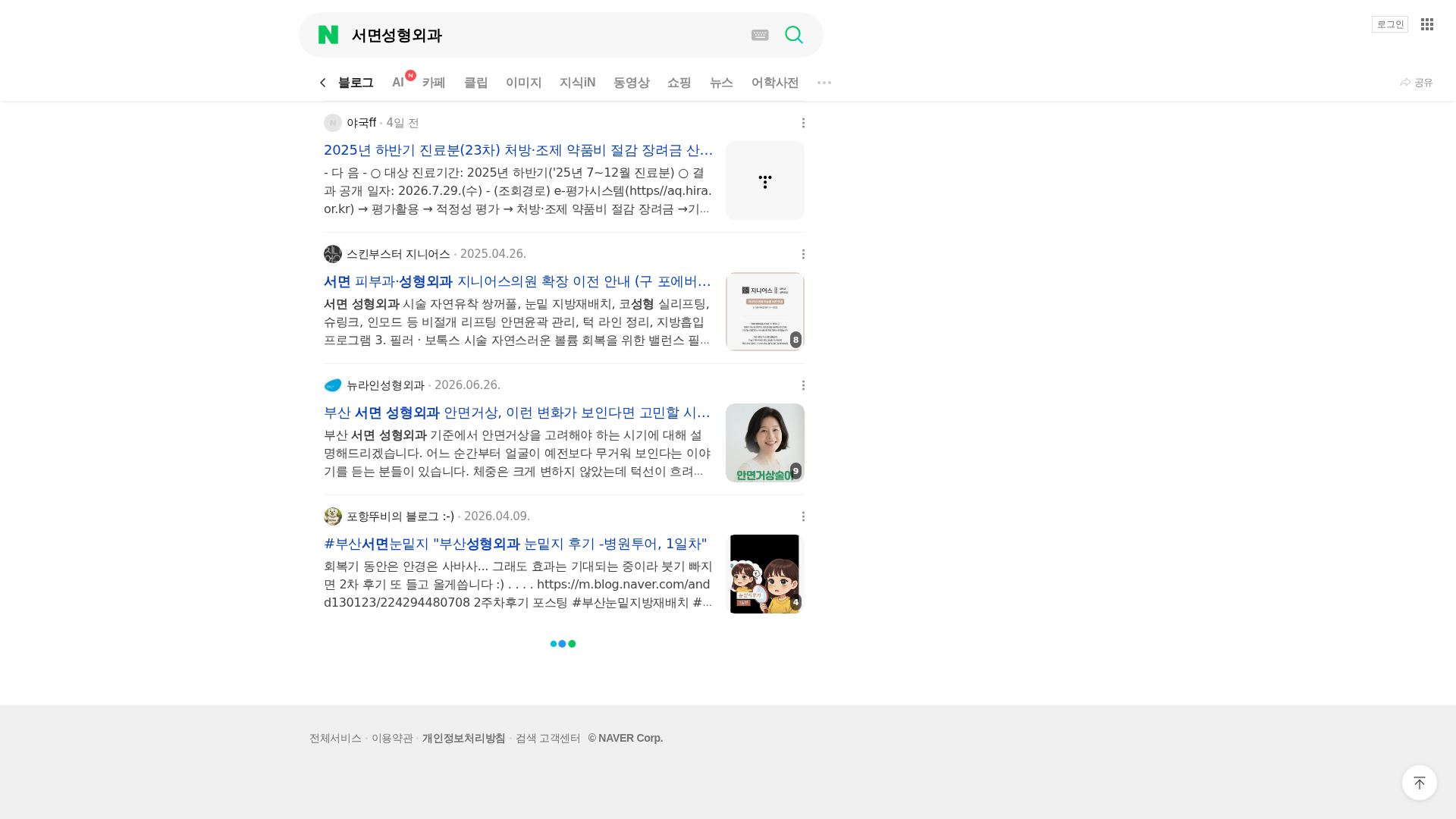Open options menu for 뉴라인성형외과 post
1456x819 pixels.
click(x=803, y=385)
